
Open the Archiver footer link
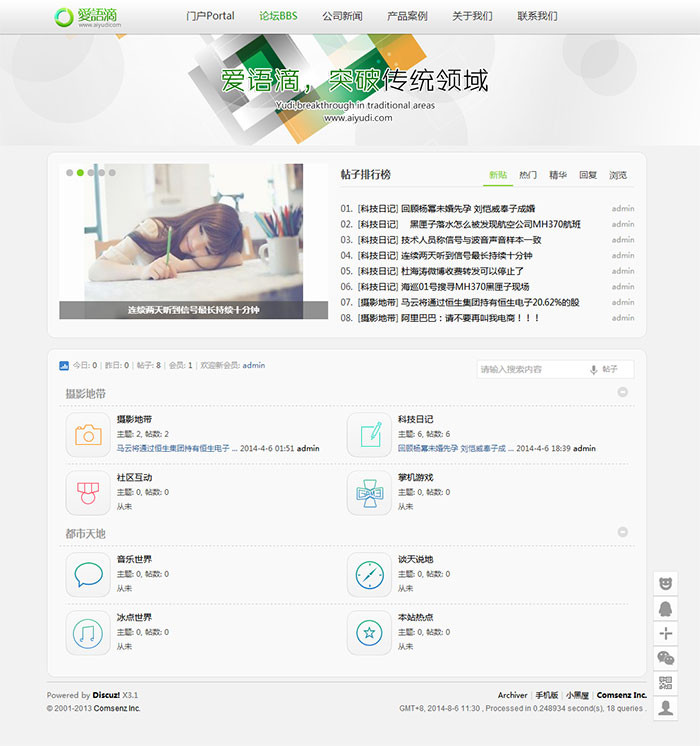[513, 695]
